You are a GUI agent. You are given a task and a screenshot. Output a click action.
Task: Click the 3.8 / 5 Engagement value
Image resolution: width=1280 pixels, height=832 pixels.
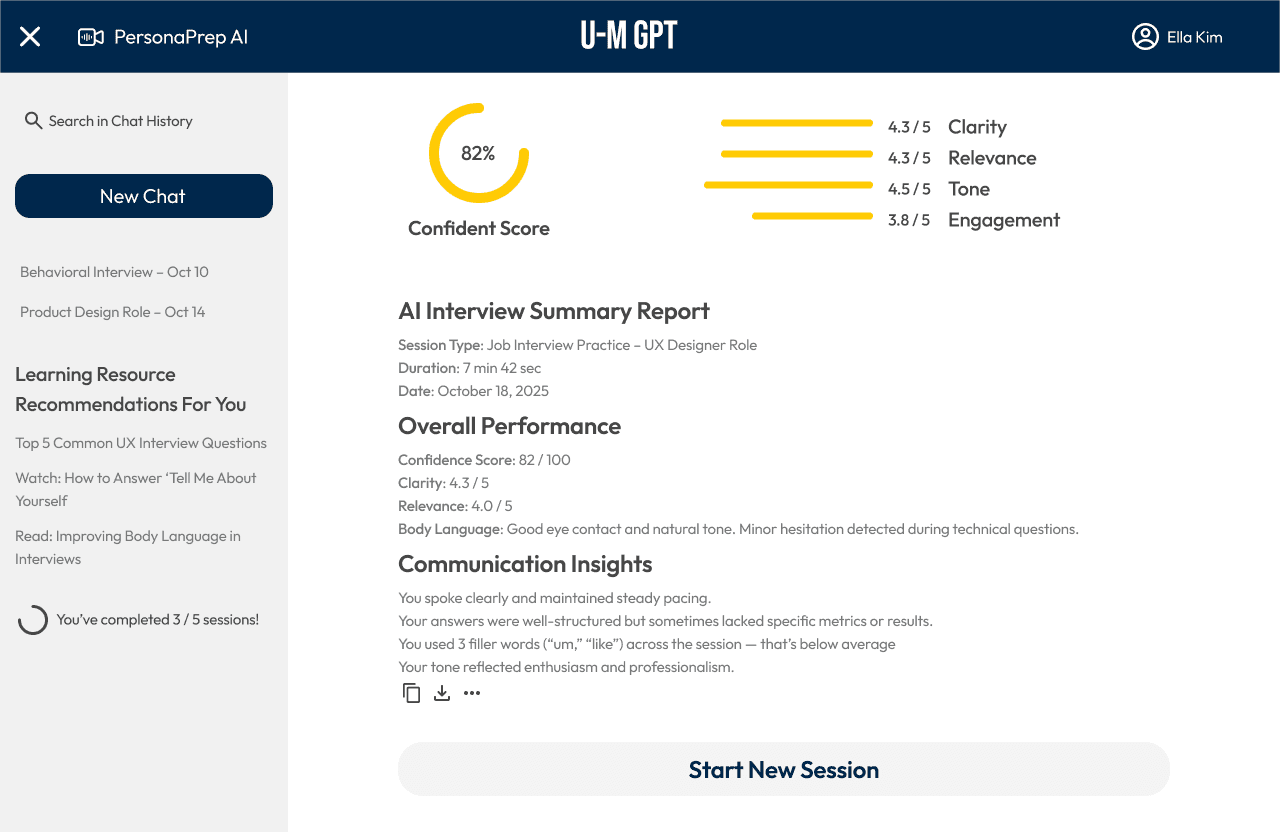point(909,220)
